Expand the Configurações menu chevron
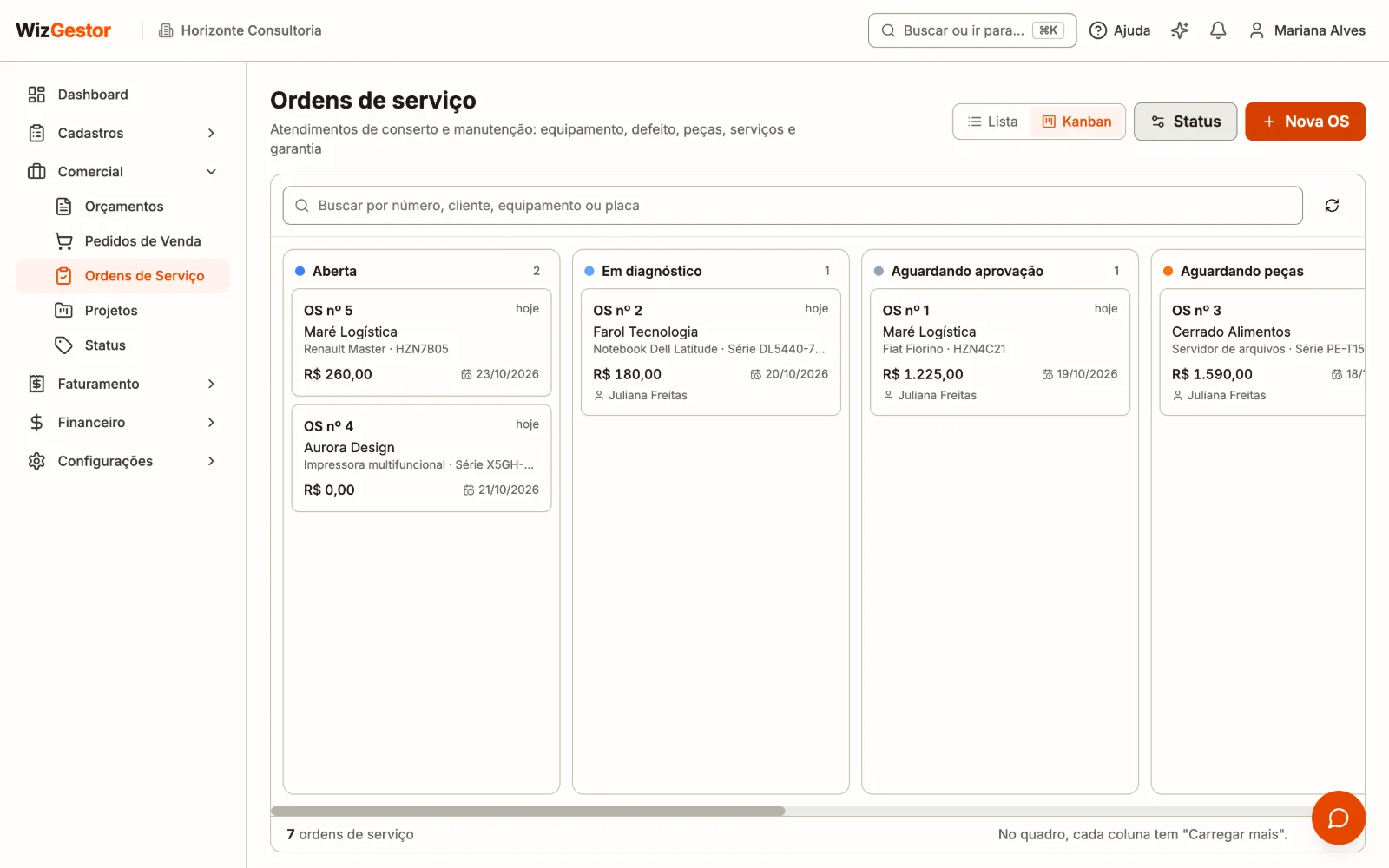The height and width of the screenshot is (868, 1389). pyautogui.click(x=211, y=461)
